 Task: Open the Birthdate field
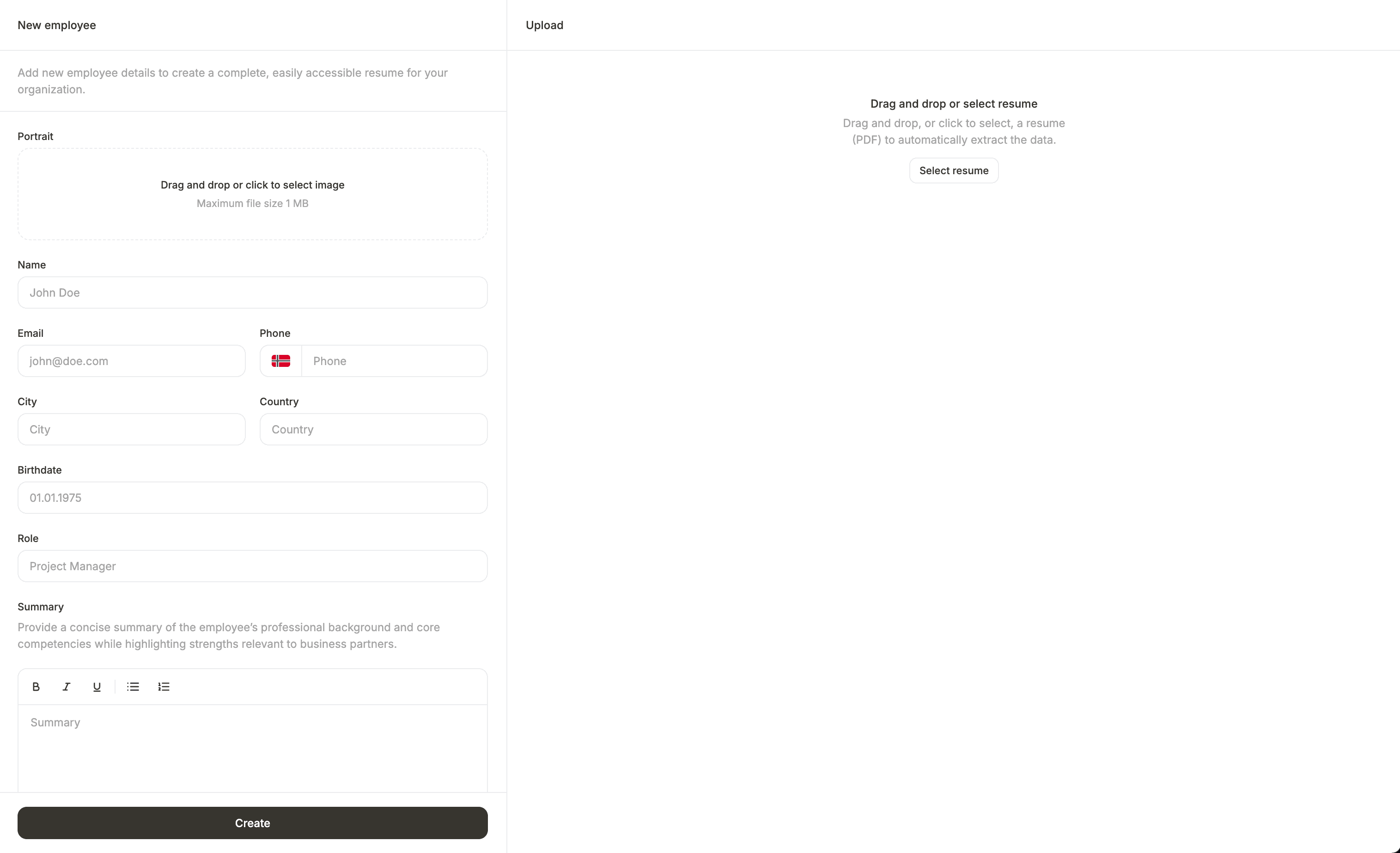252,498
